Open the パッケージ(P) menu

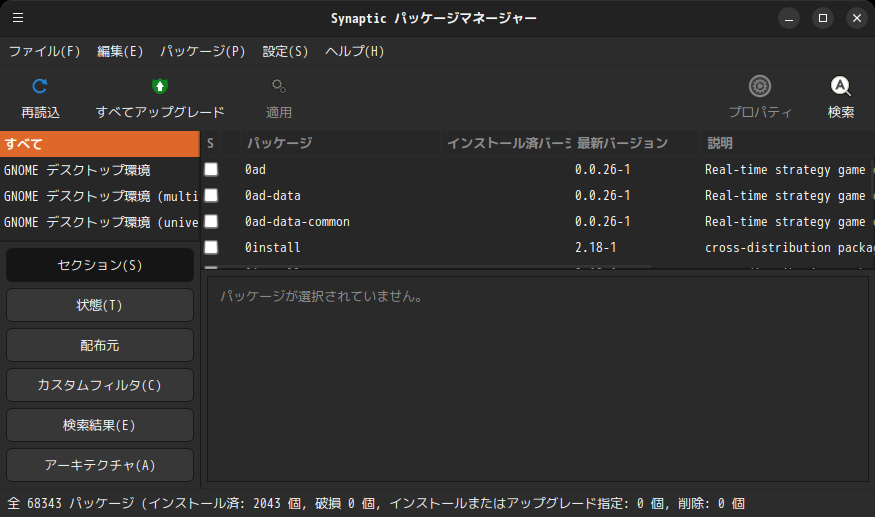point(203,51)
